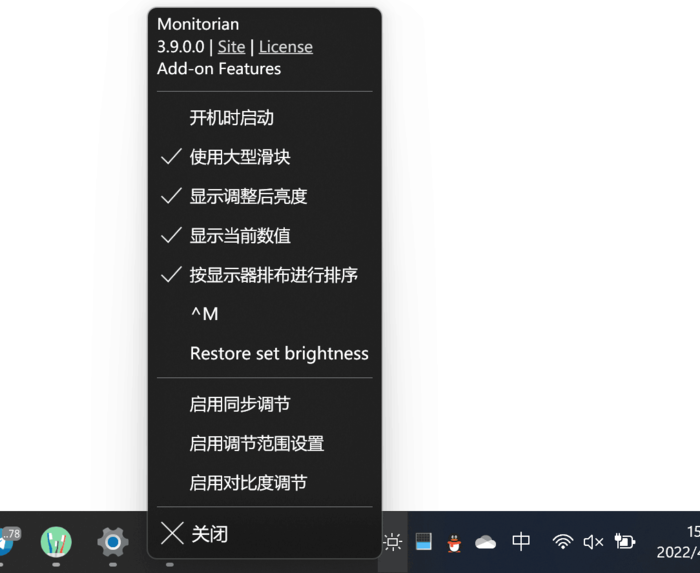Open the Wi-Fi network icon
700x573 pixels.
pos(562,542)
